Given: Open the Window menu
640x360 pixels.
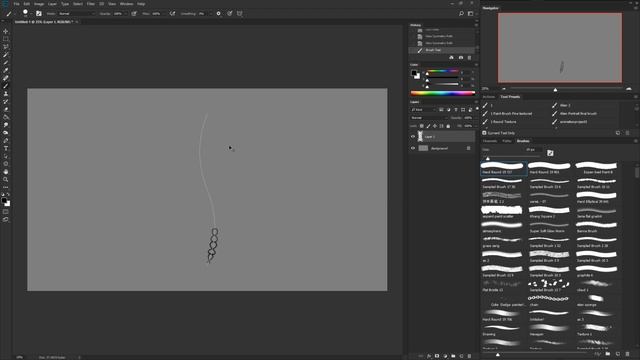Looking at the screenshot, I should tap(127, 4).
